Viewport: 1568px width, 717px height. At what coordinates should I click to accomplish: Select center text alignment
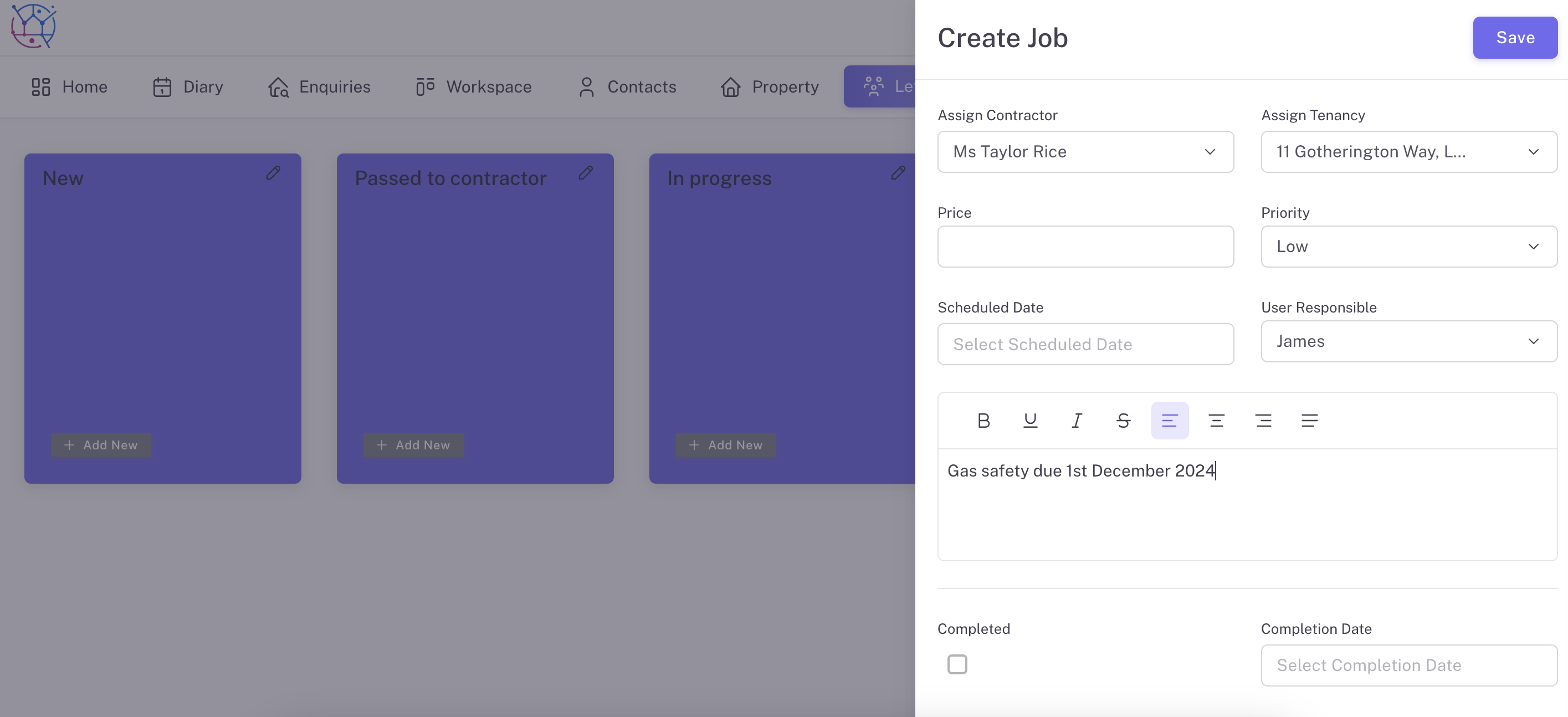pyautogui.click(x=1216, y=421)
